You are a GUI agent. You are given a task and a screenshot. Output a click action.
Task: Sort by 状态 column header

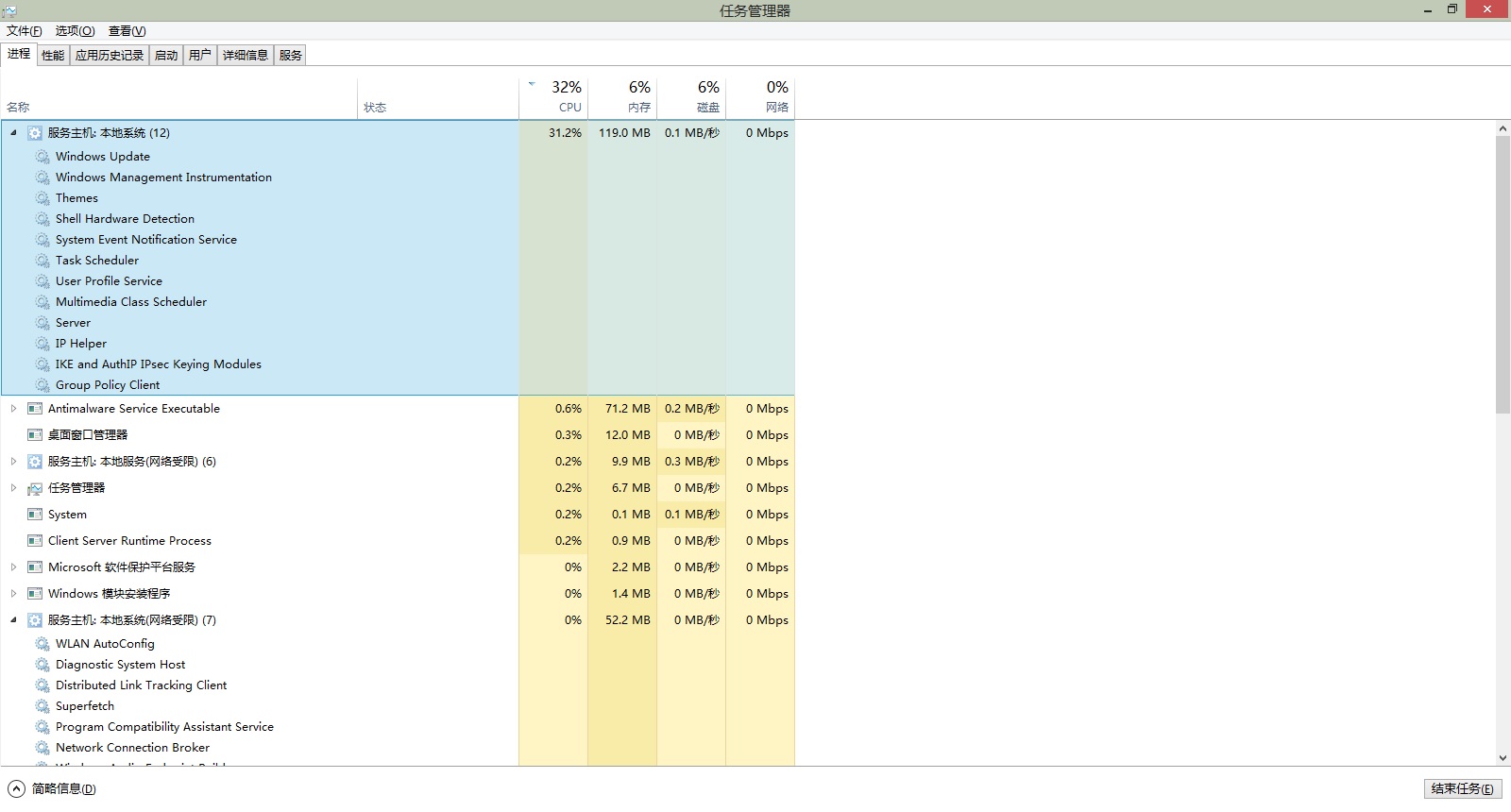click(438, 97)
